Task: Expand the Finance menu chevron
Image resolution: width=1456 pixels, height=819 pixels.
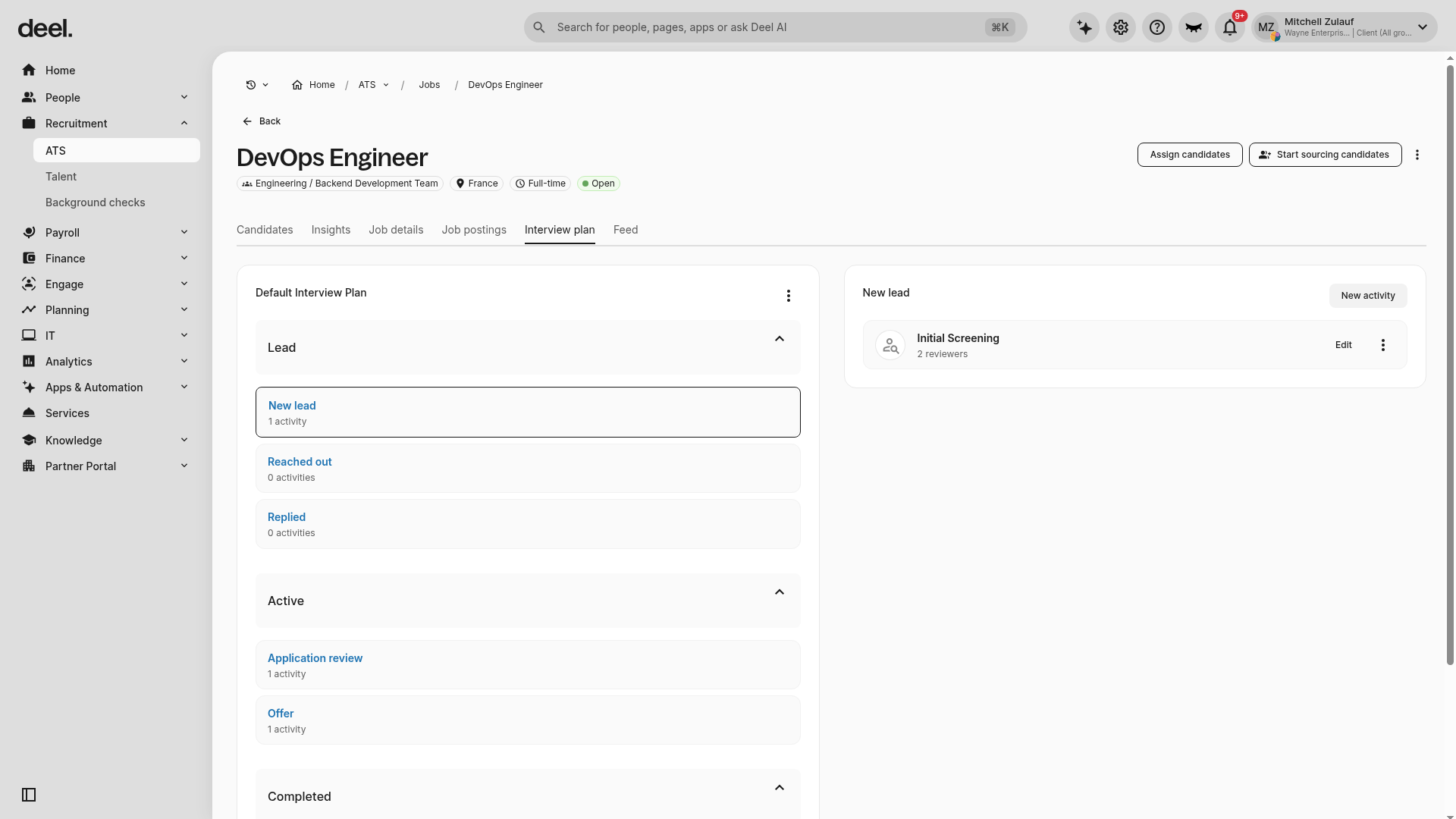Action: tap(184, 258)
